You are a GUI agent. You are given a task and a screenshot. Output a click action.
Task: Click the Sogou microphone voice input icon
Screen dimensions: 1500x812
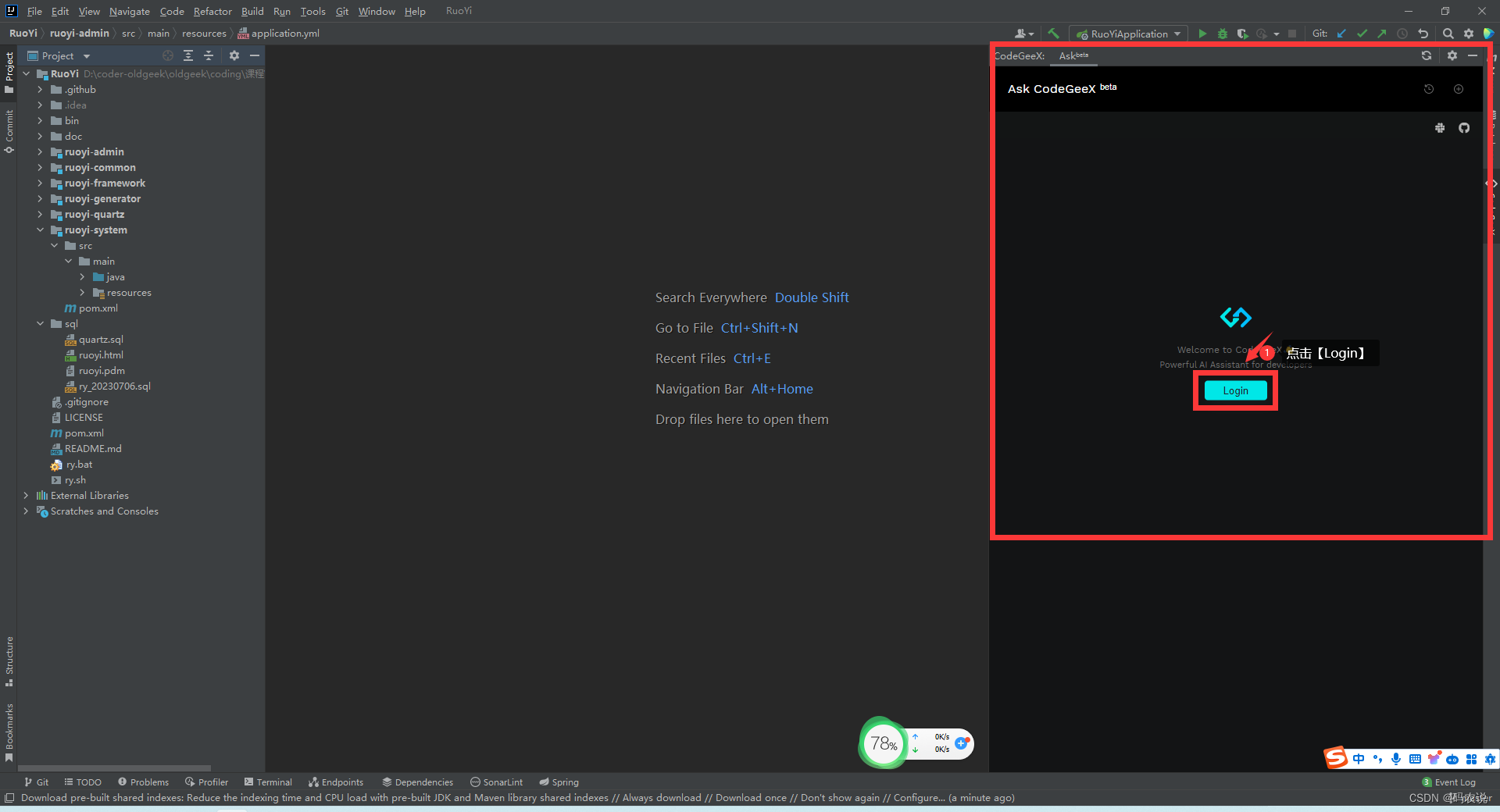pos(1396,759)
